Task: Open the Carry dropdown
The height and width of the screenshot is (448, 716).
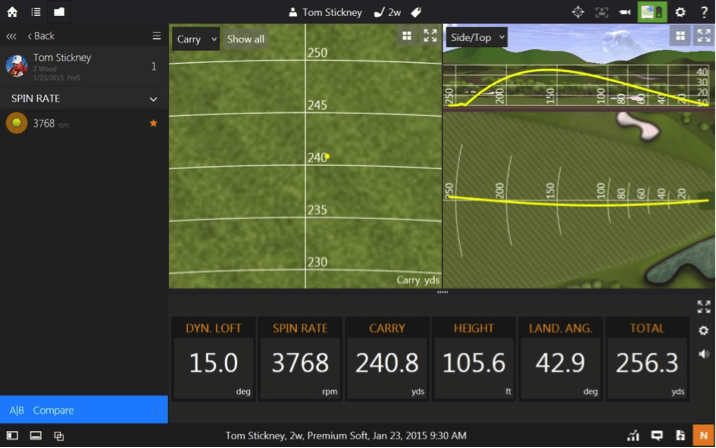Action: pyautogui.click(x=195, y=39)
